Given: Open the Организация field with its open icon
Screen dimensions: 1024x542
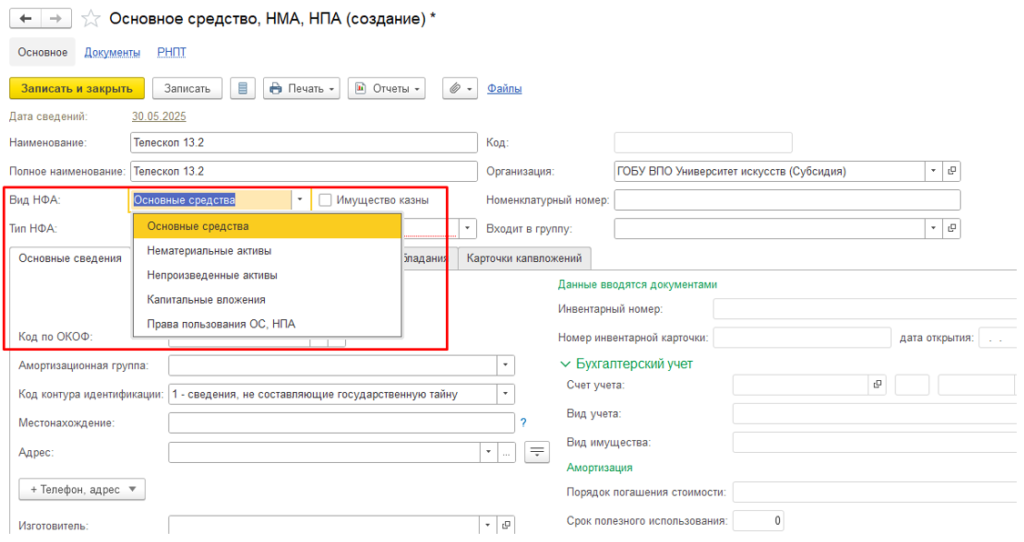Looking at the screenshot, I should point(952,171).
